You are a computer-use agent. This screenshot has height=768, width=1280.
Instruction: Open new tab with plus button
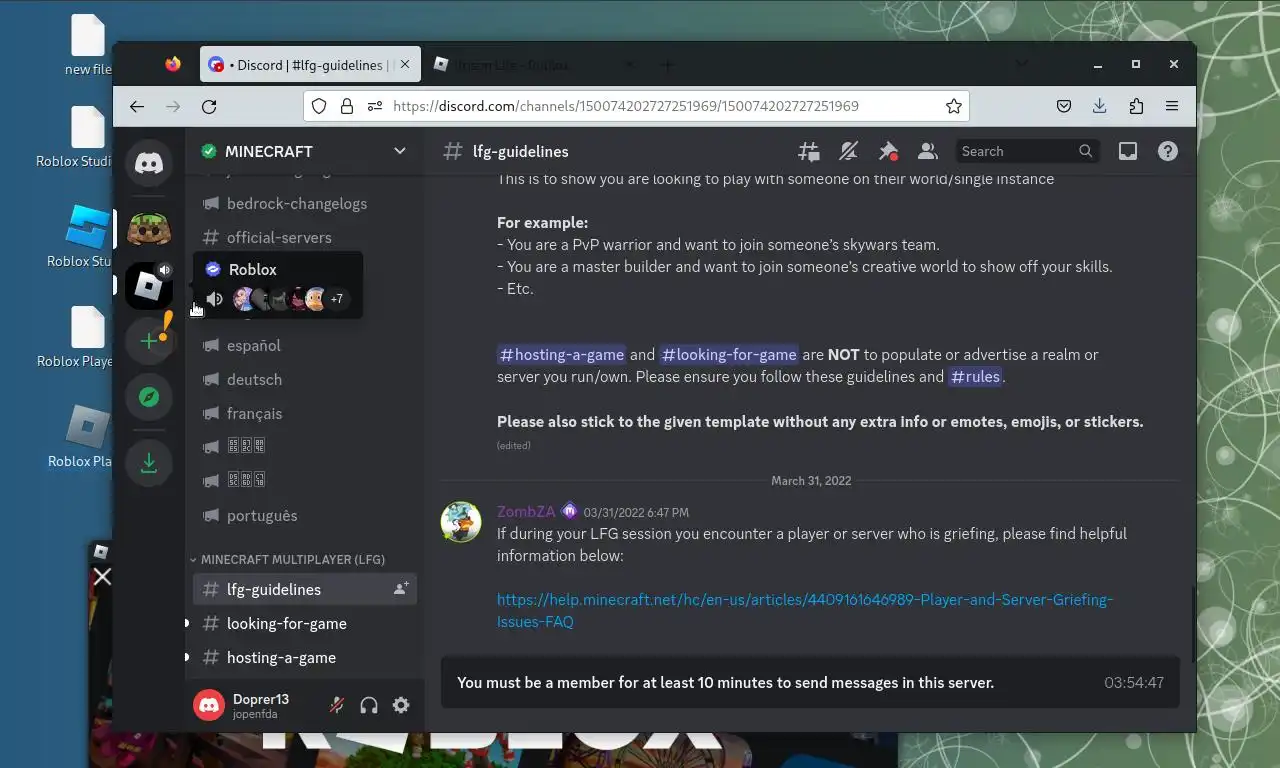pyautogui.click(x=667, y=65)
